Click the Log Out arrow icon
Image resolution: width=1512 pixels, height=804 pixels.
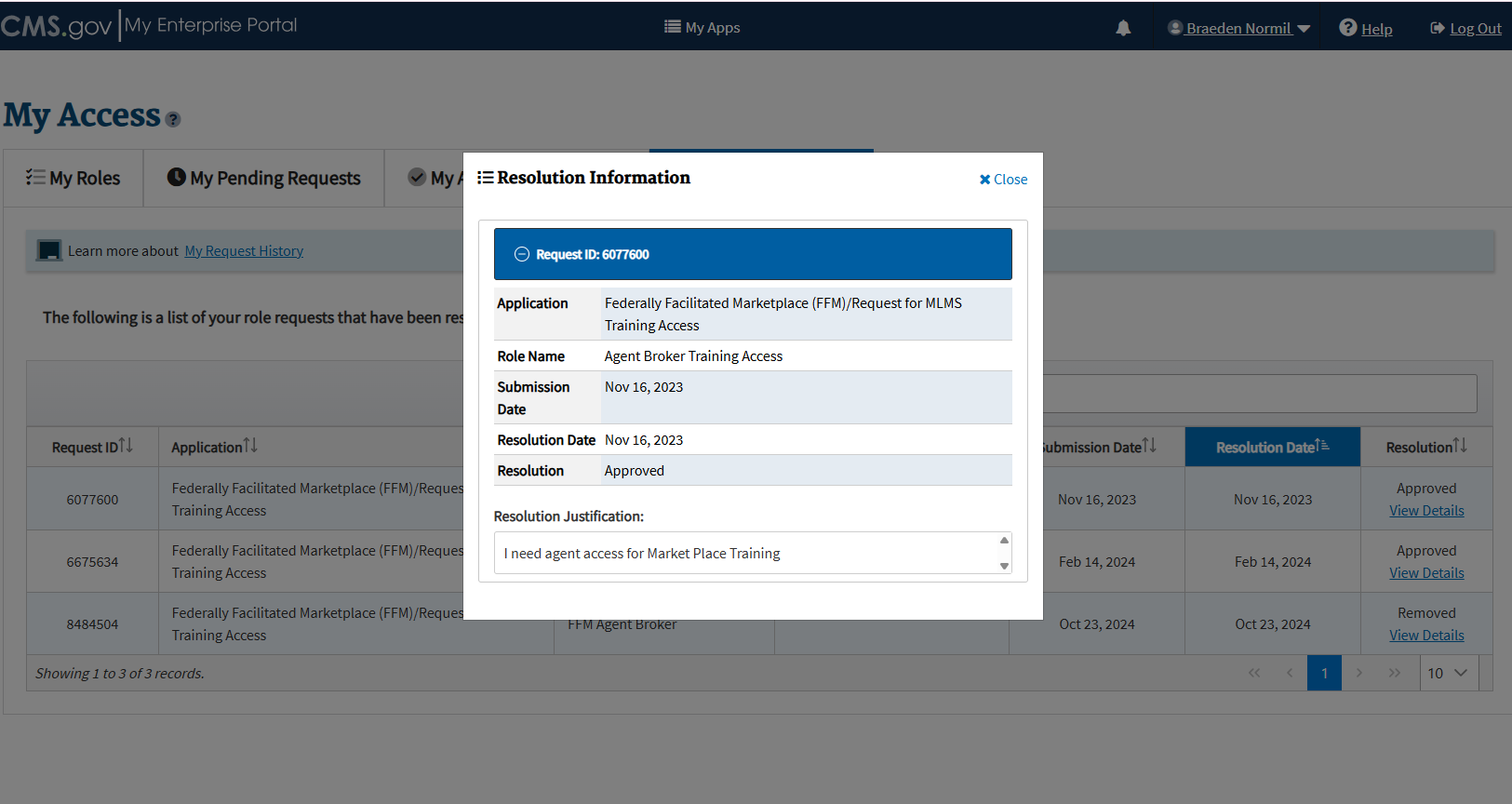pos(1438,28)
